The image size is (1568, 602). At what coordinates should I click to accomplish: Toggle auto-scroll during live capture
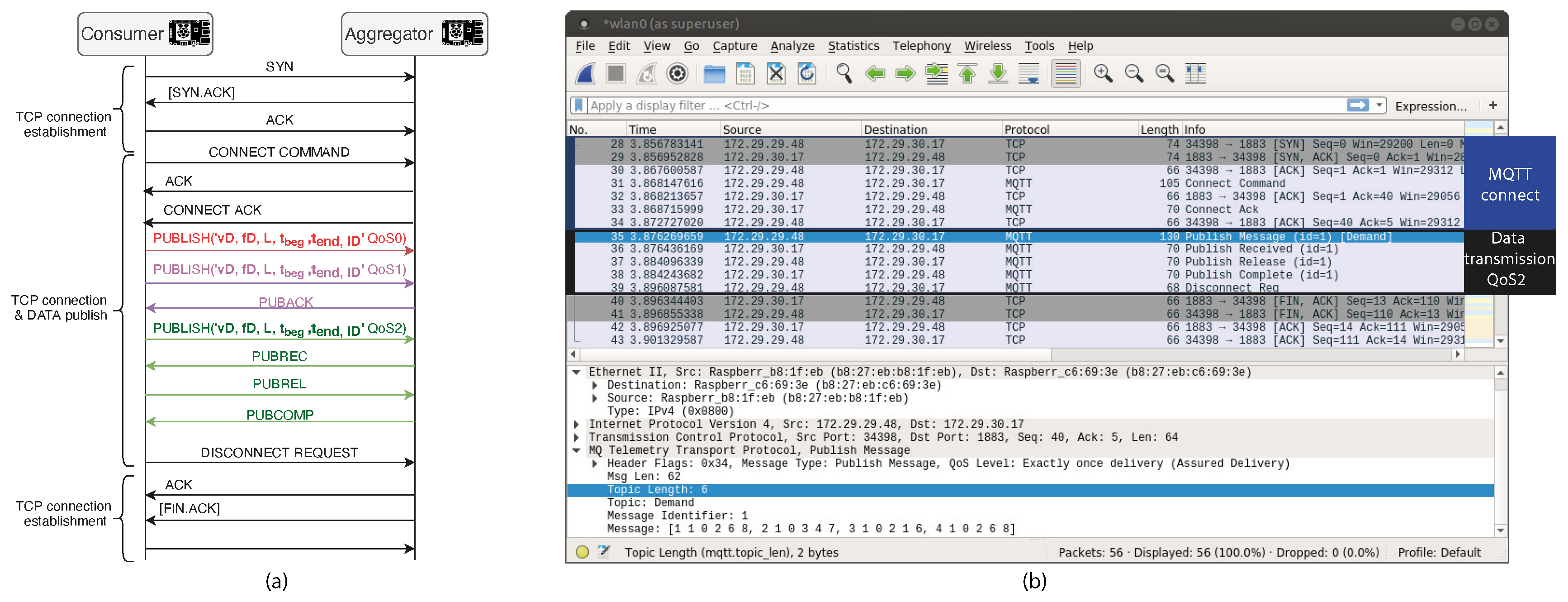pos(1028,74)
